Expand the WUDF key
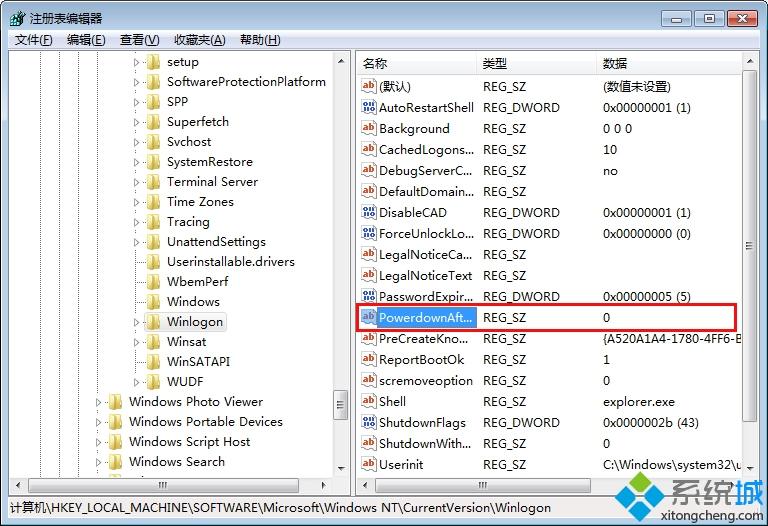 pyautogui.click(x=136, y=382)
